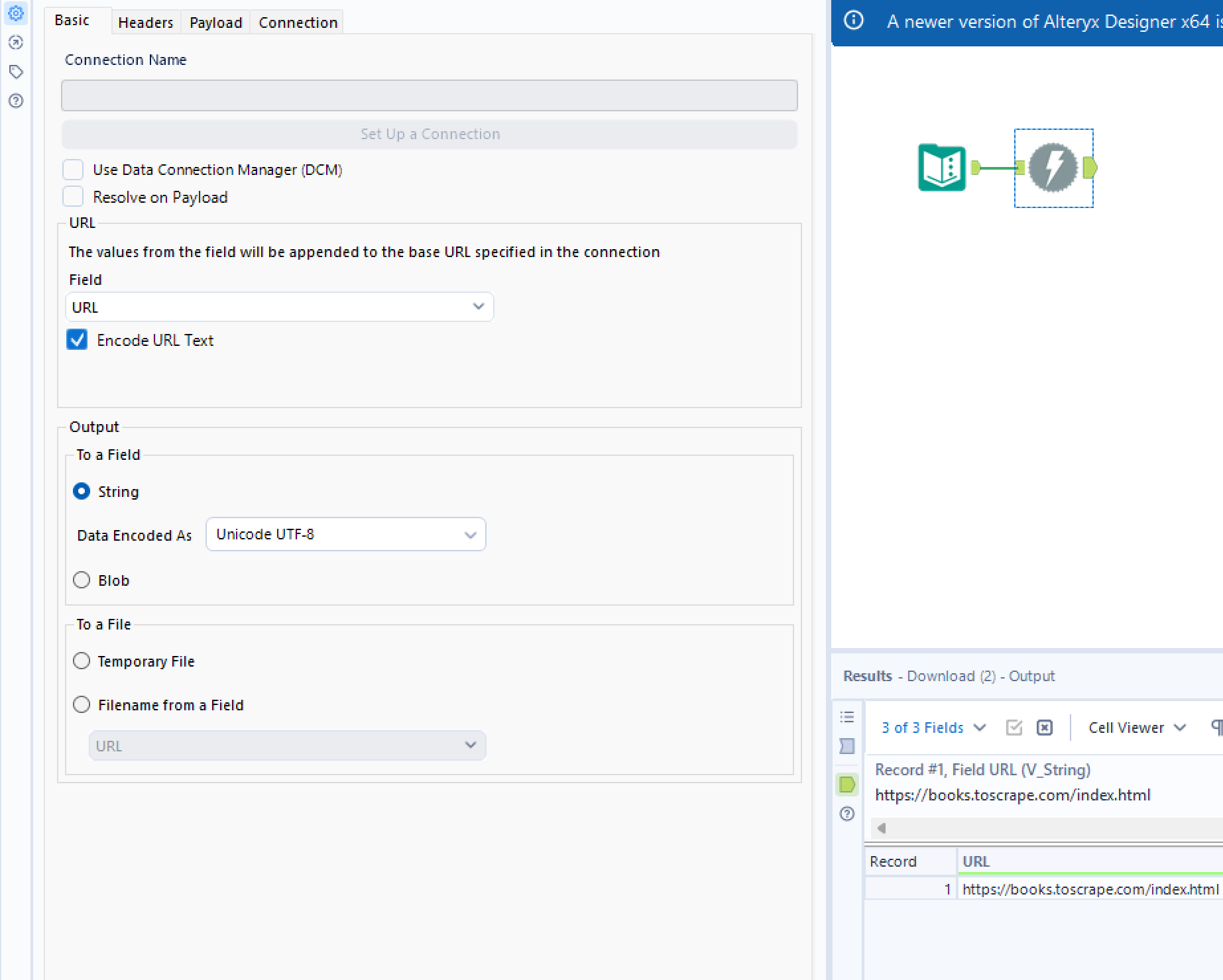The width and height of the screenshot is (1223, 980).
Task: Select the books.toscrape.com URL cell in row 1
Action: point(1090,889)
